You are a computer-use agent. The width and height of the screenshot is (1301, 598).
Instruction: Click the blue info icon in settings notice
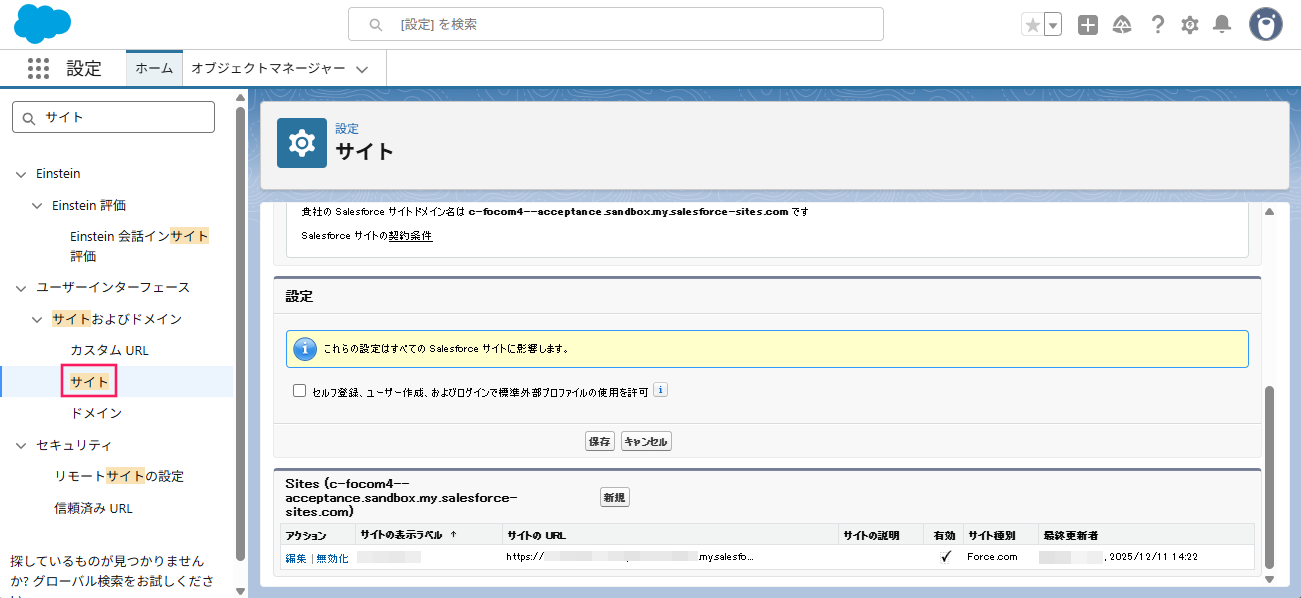(x=305, y=350)
